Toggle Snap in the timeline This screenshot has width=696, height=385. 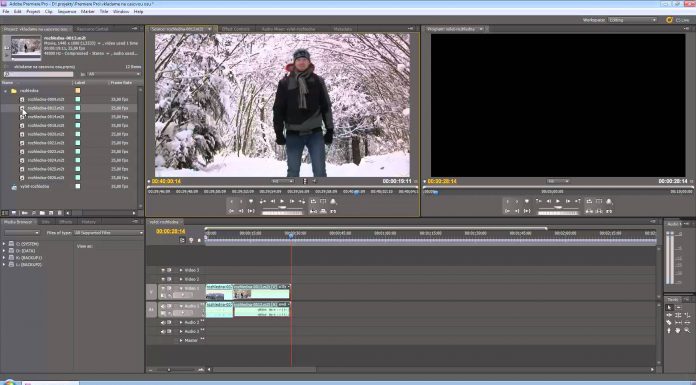182,240
